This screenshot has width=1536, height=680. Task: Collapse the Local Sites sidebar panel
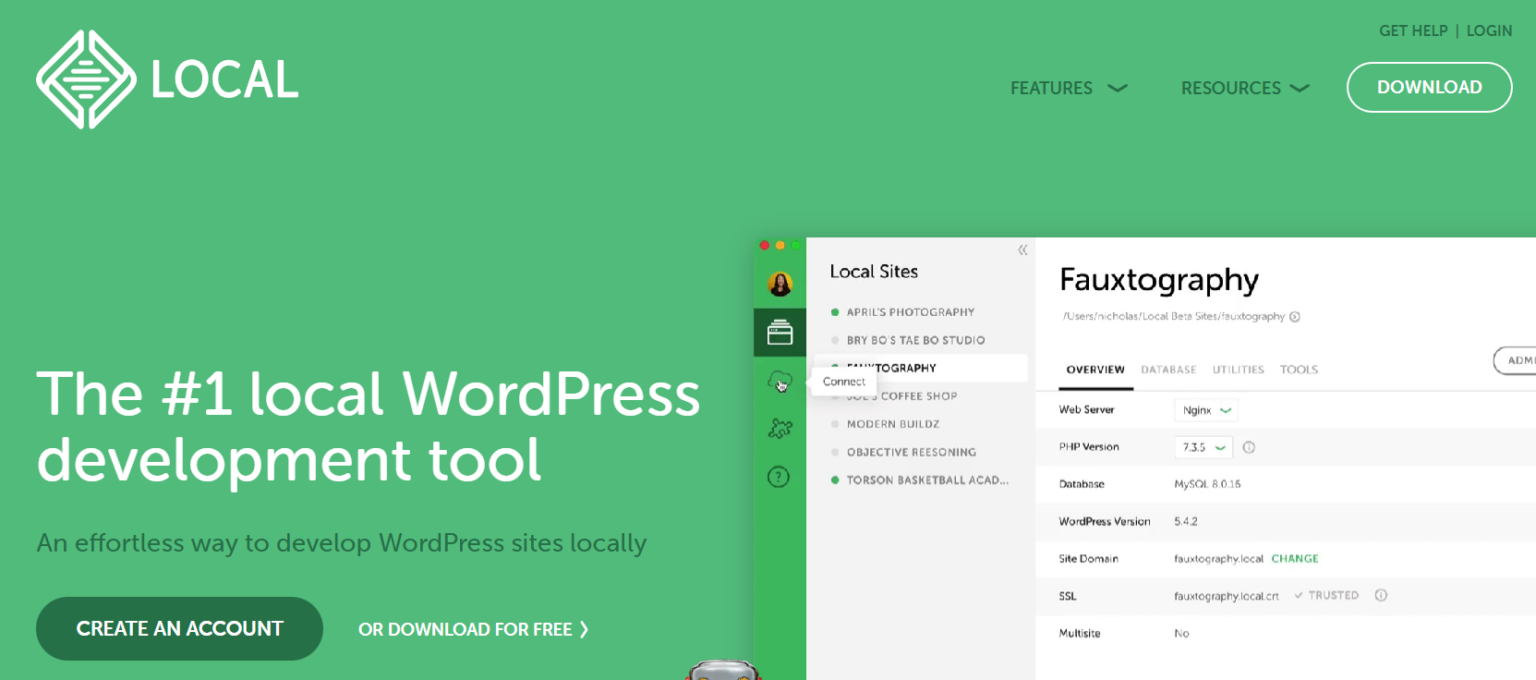(1022, 250)
